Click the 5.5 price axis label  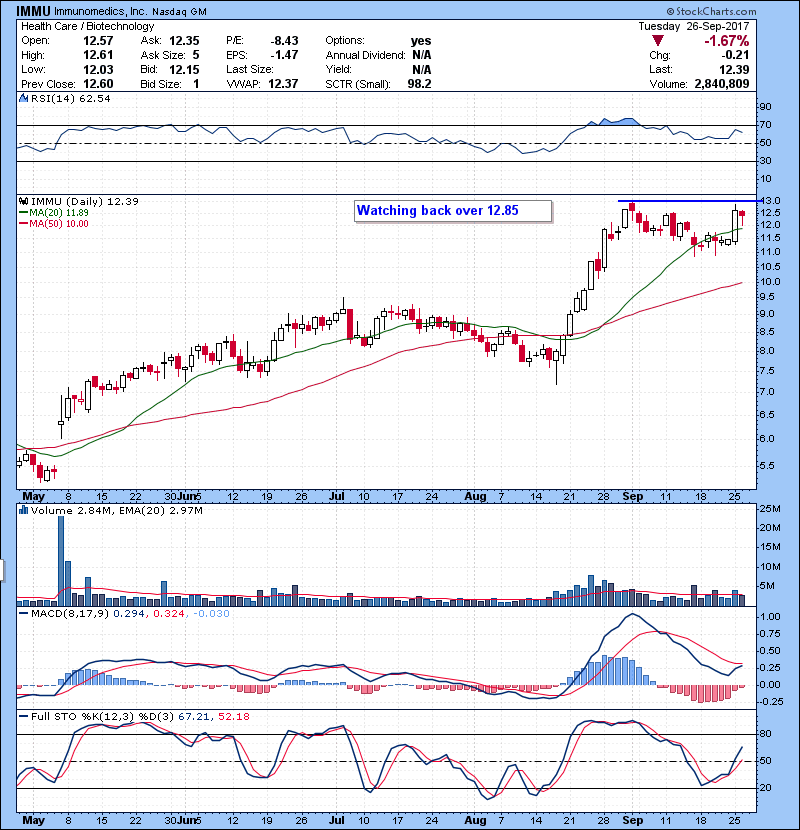pos(768,466)
